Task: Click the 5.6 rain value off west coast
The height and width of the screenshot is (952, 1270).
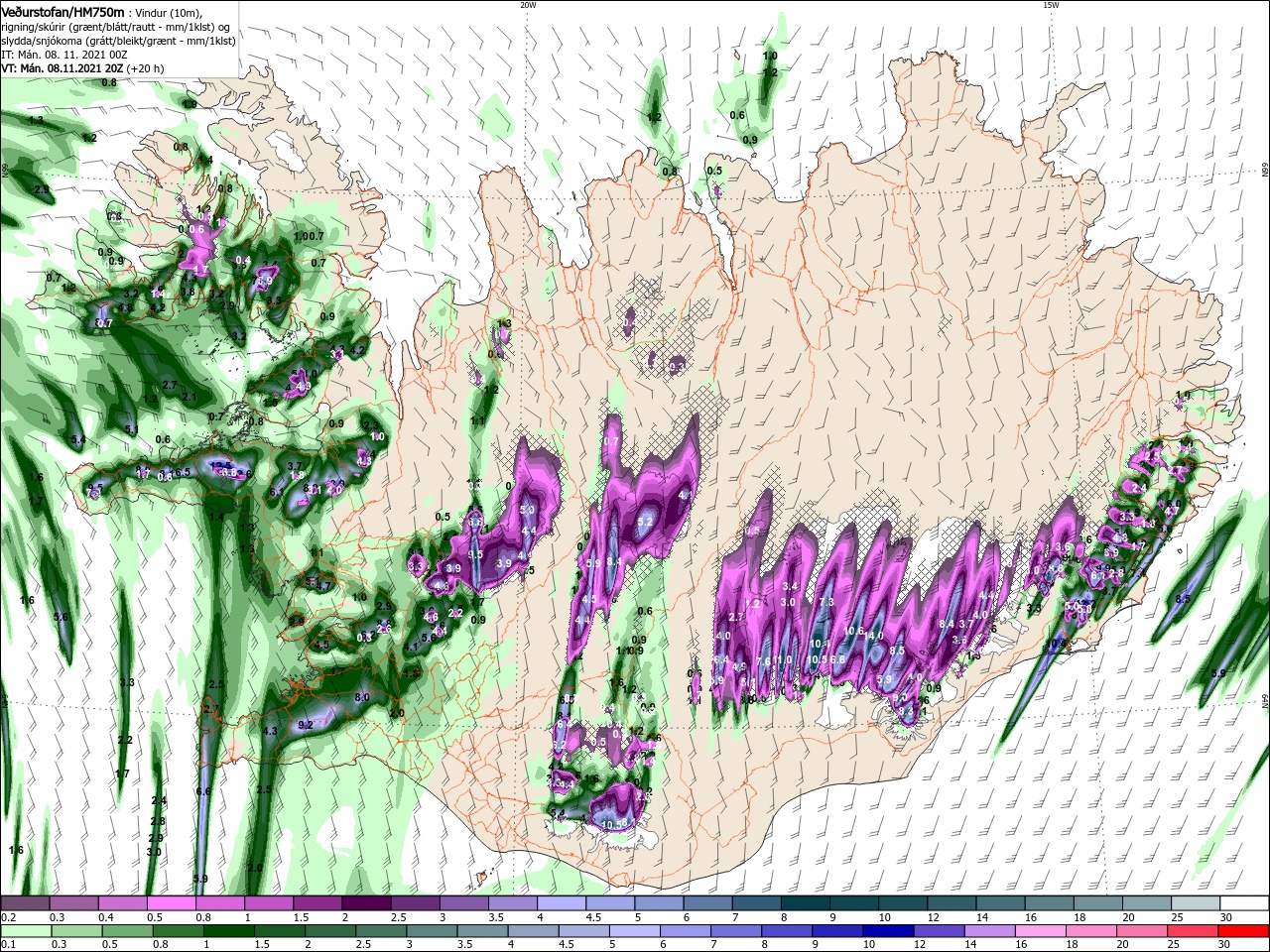Action: tap(61, 617)
